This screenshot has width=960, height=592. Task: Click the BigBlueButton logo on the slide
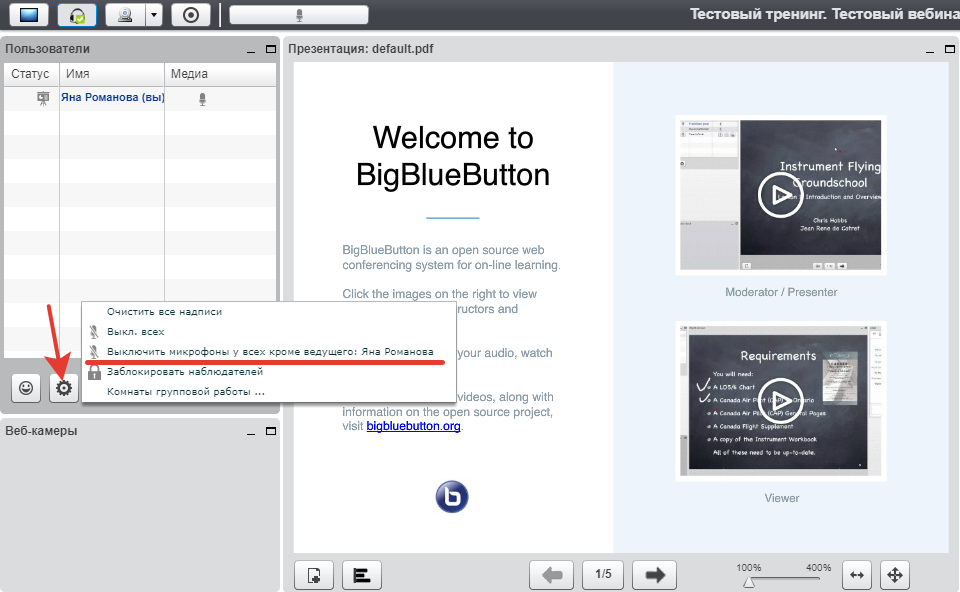click(x=452, y=496)
